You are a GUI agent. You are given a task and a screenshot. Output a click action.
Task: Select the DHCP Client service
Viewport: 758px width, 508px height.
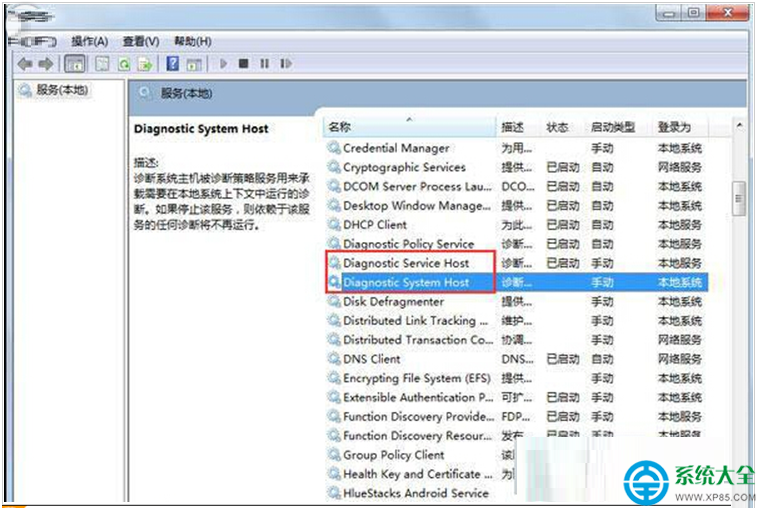[x=517, y=225]
